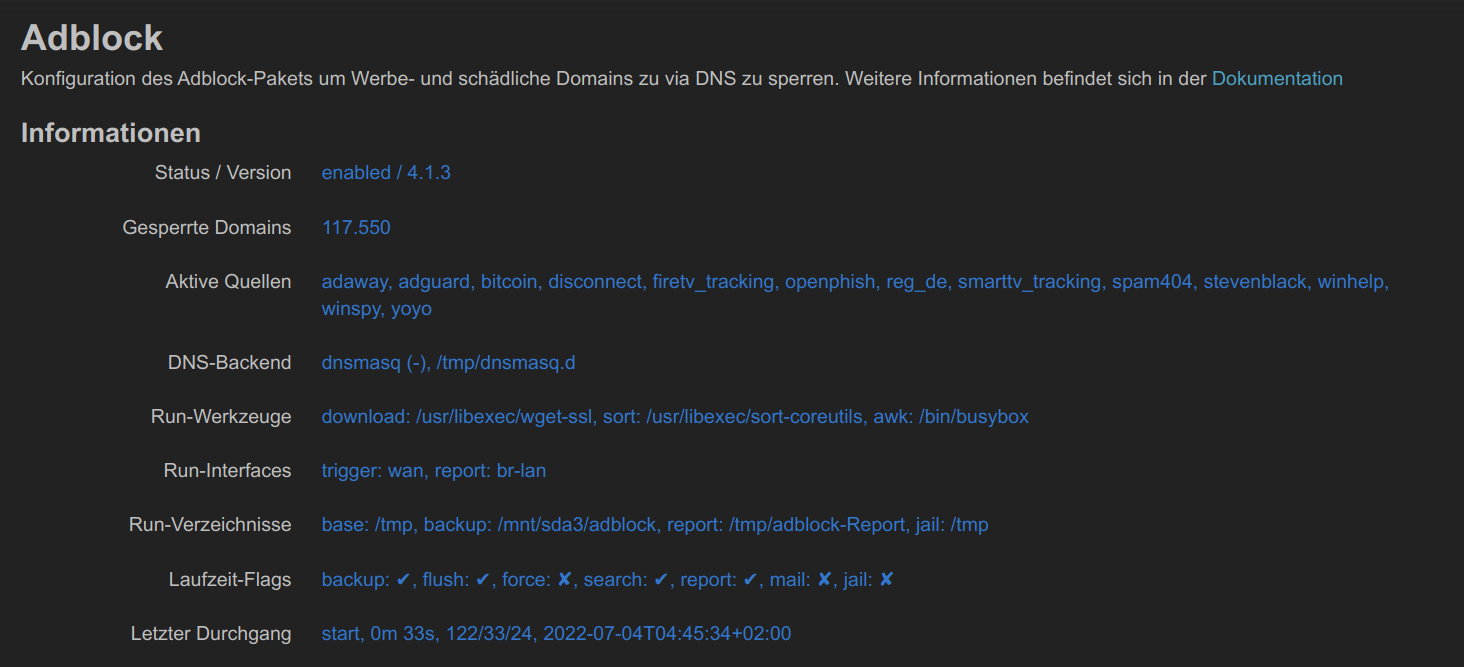
Task: Click the blocked domains count 117.550
Action: pyautogui.click(x=356, y=228)
